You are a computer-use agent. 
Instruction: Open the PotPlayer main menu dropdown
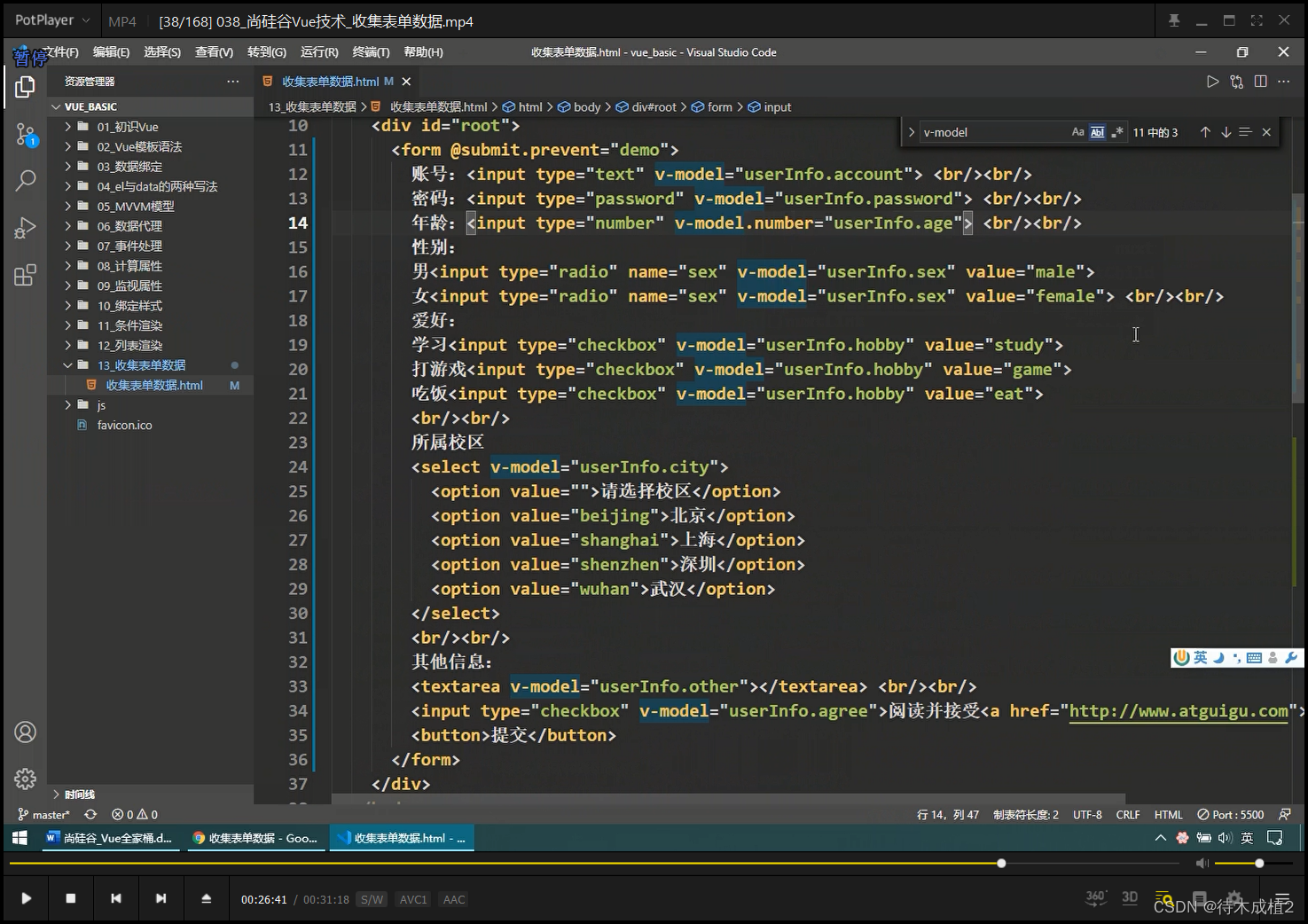pos(52,20)
